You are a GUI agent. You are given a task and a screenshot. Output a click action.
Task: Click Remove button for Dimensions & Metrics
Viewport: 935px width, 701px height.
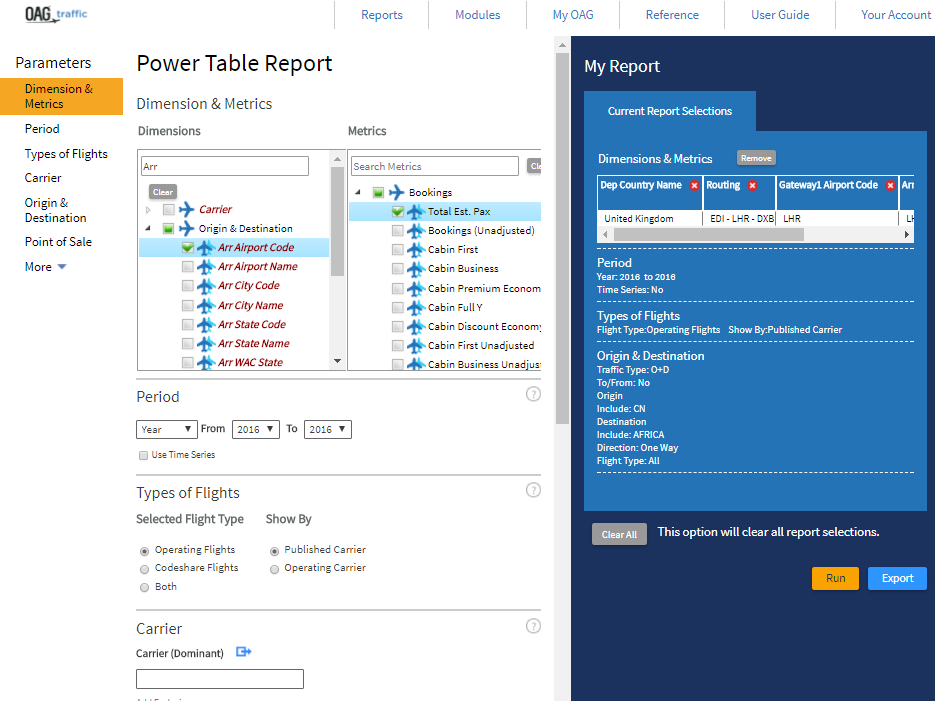coord(756,158)
